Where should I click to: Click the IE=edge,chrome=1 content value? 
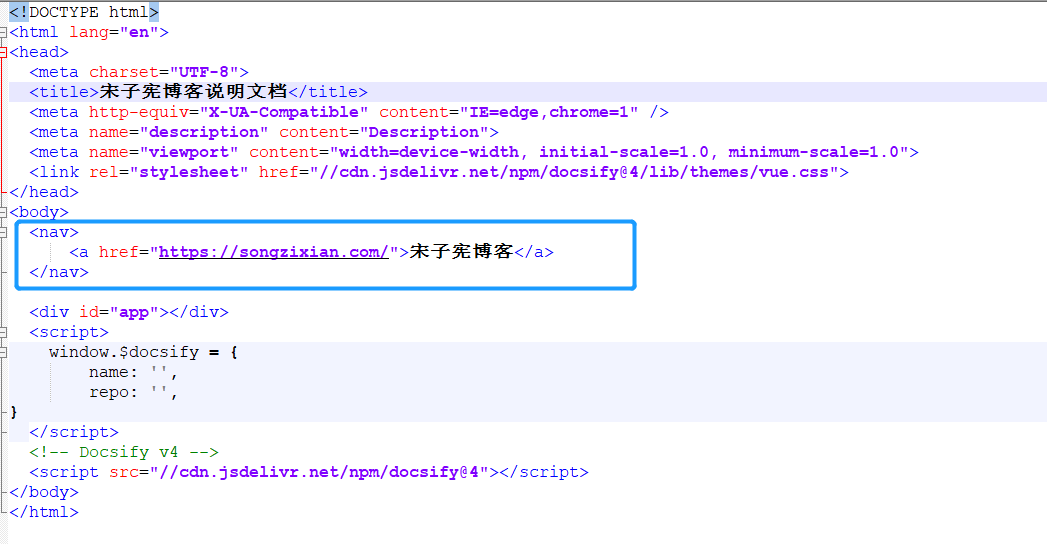549,112
